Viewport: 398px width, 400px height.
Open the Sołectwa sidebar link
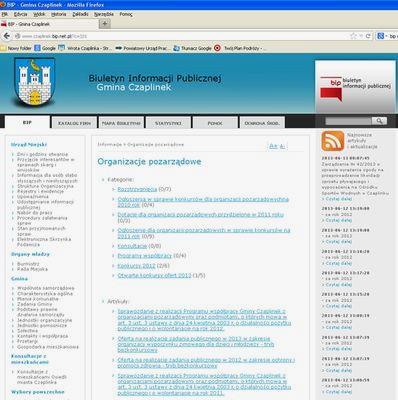pyautogui.click(x=27, y=331)
